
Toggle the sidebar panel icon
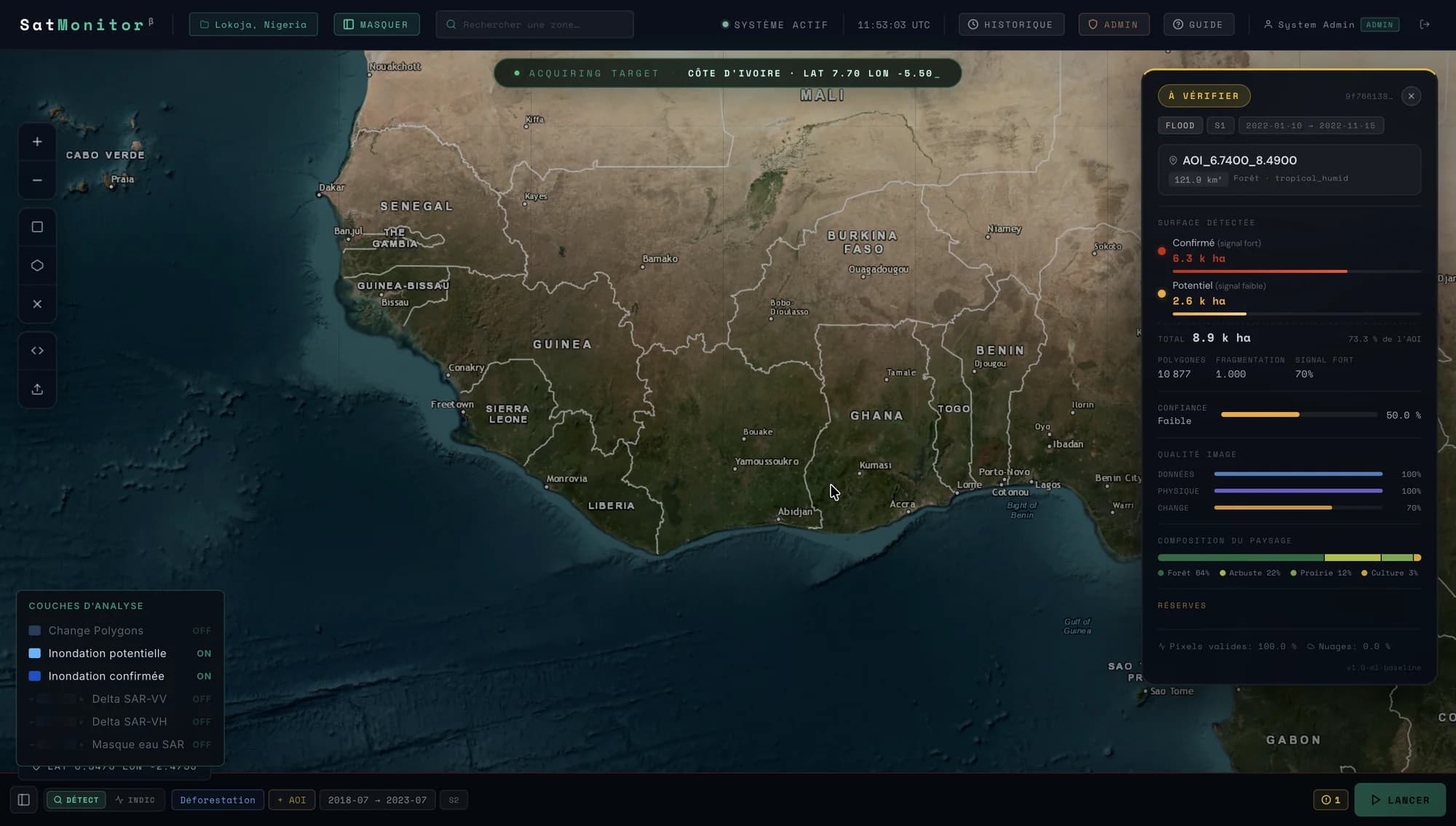[24, 800]
